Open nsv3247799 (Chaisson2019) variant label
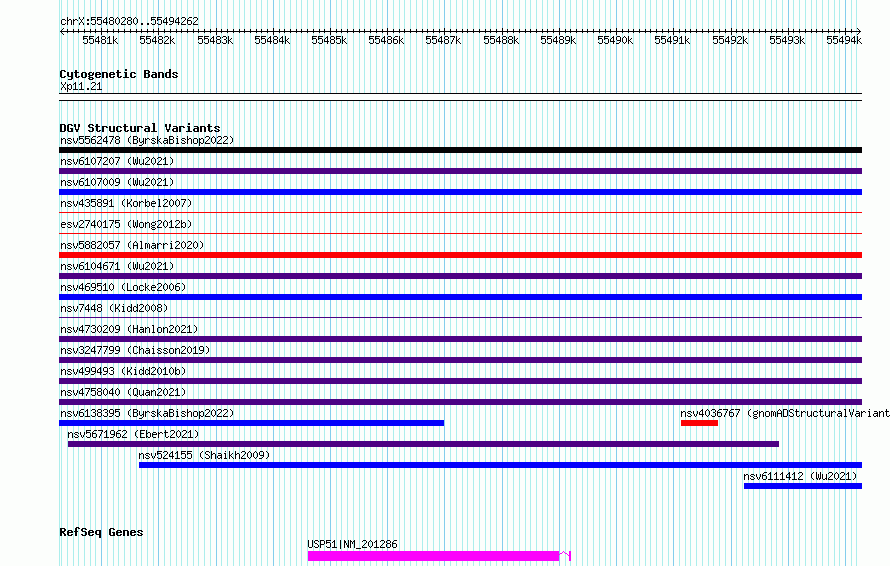This screenshot has width=890, height=566. point(135,350)
